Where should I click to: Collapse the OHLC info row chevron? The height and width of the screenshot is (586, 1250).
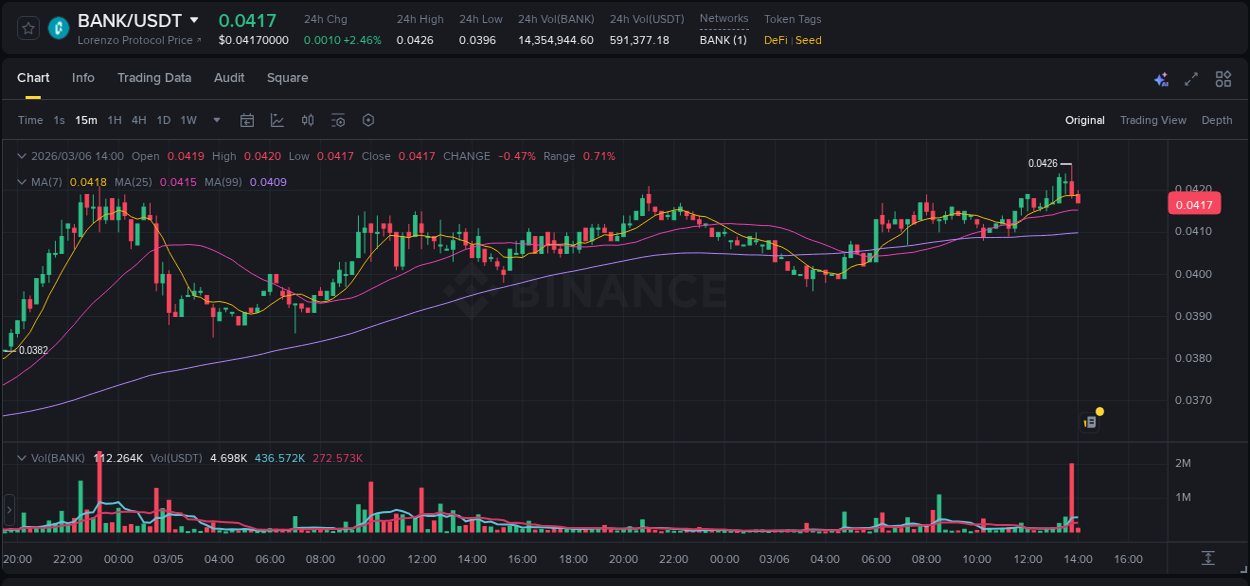point(20,156)
